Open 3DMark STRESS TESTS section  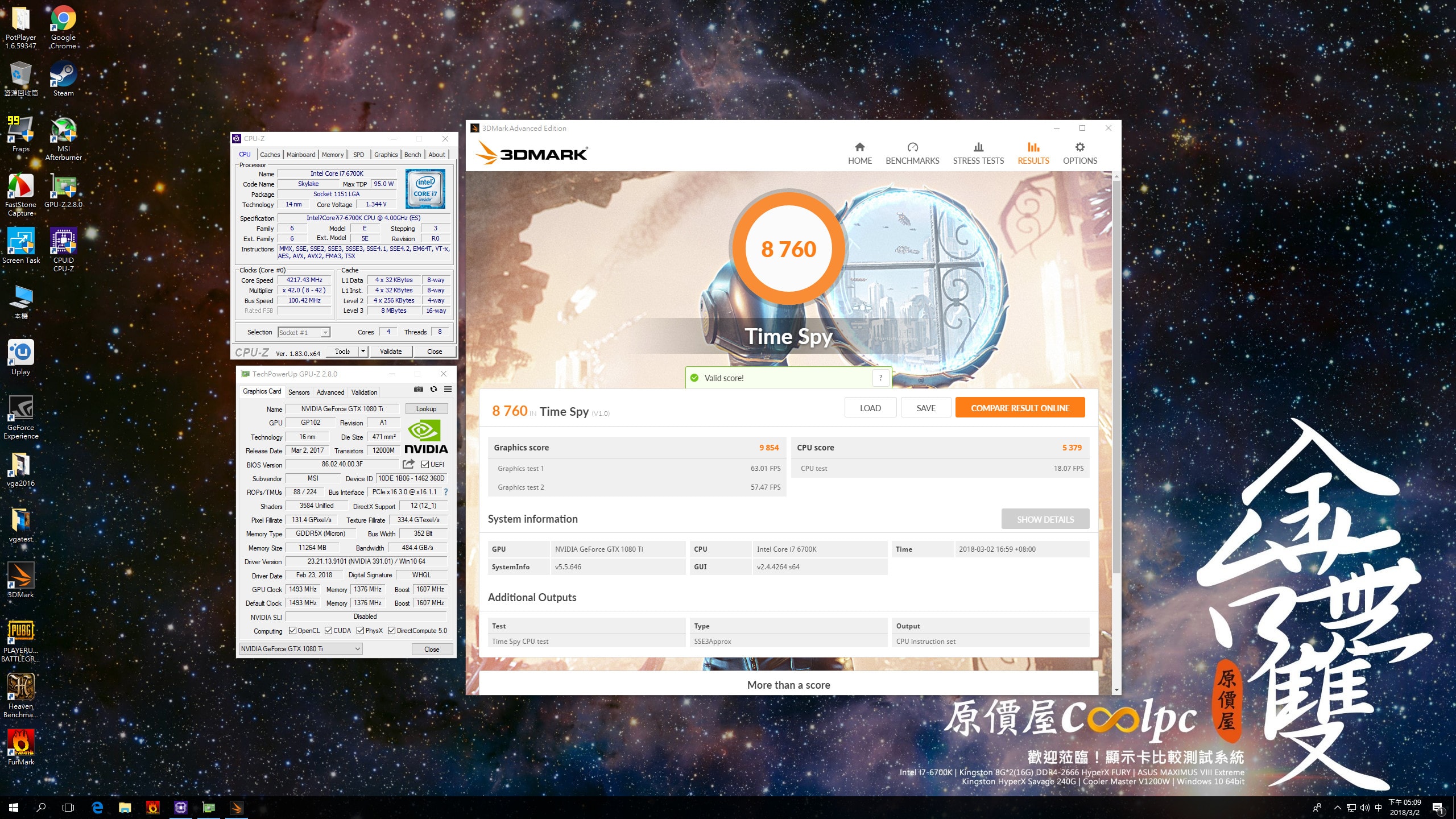pyautogui.click(x=978, y=154)
